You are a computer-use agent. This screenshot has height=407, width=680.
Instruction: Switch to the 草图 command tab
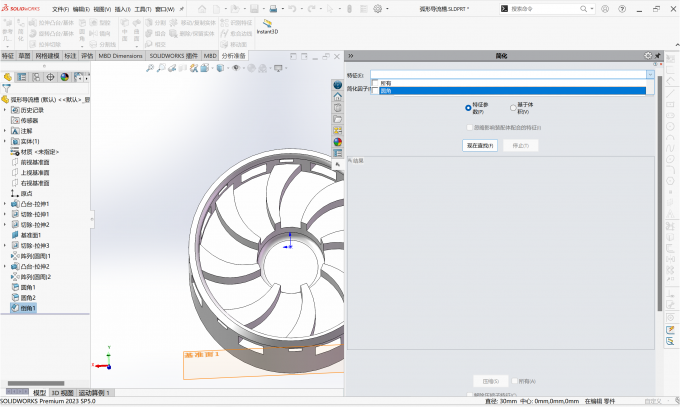point(24,56)
